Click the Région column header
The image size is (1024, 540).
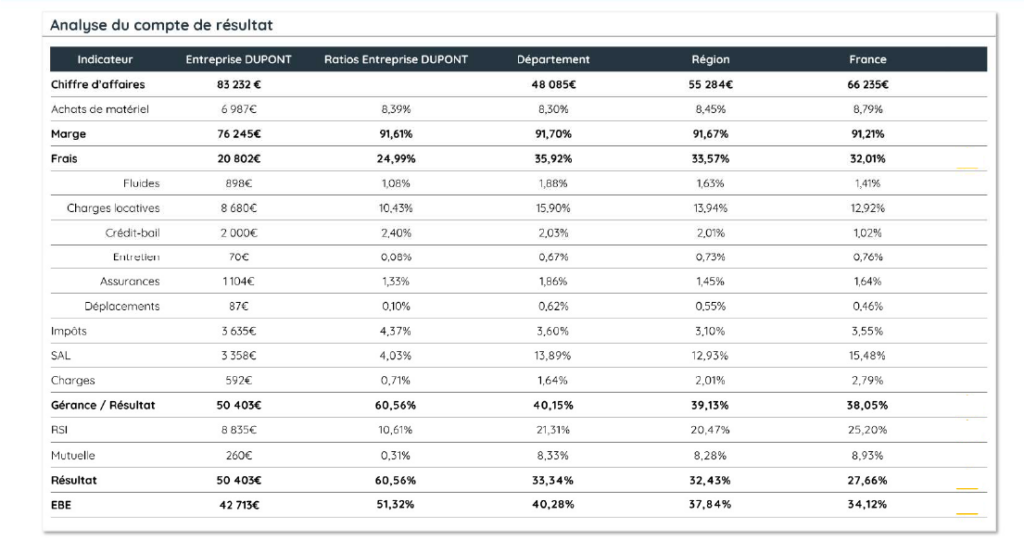[x=711, y=59]
